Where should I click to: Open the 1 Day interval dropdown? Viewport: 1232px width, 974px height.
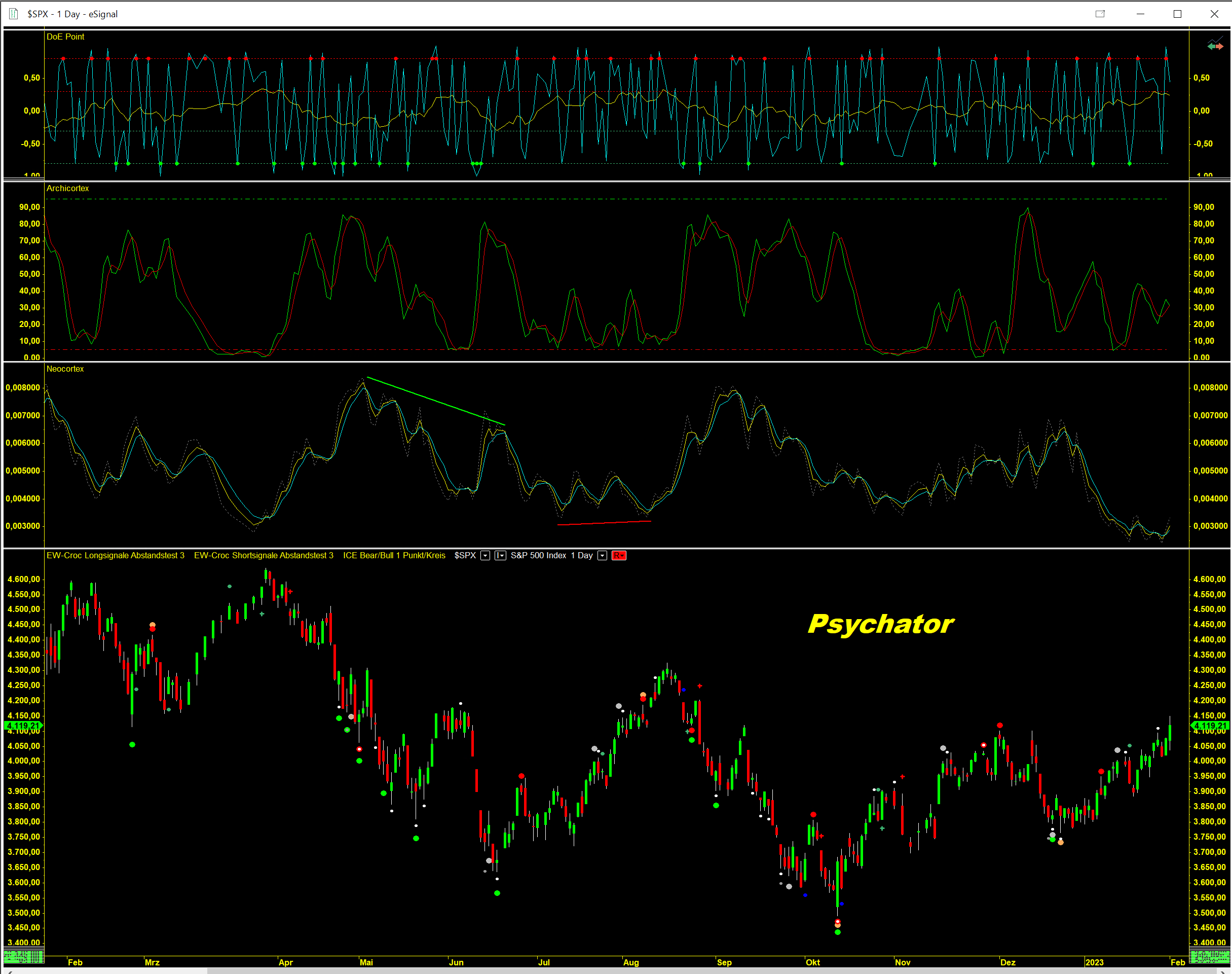tap(602, 555)
